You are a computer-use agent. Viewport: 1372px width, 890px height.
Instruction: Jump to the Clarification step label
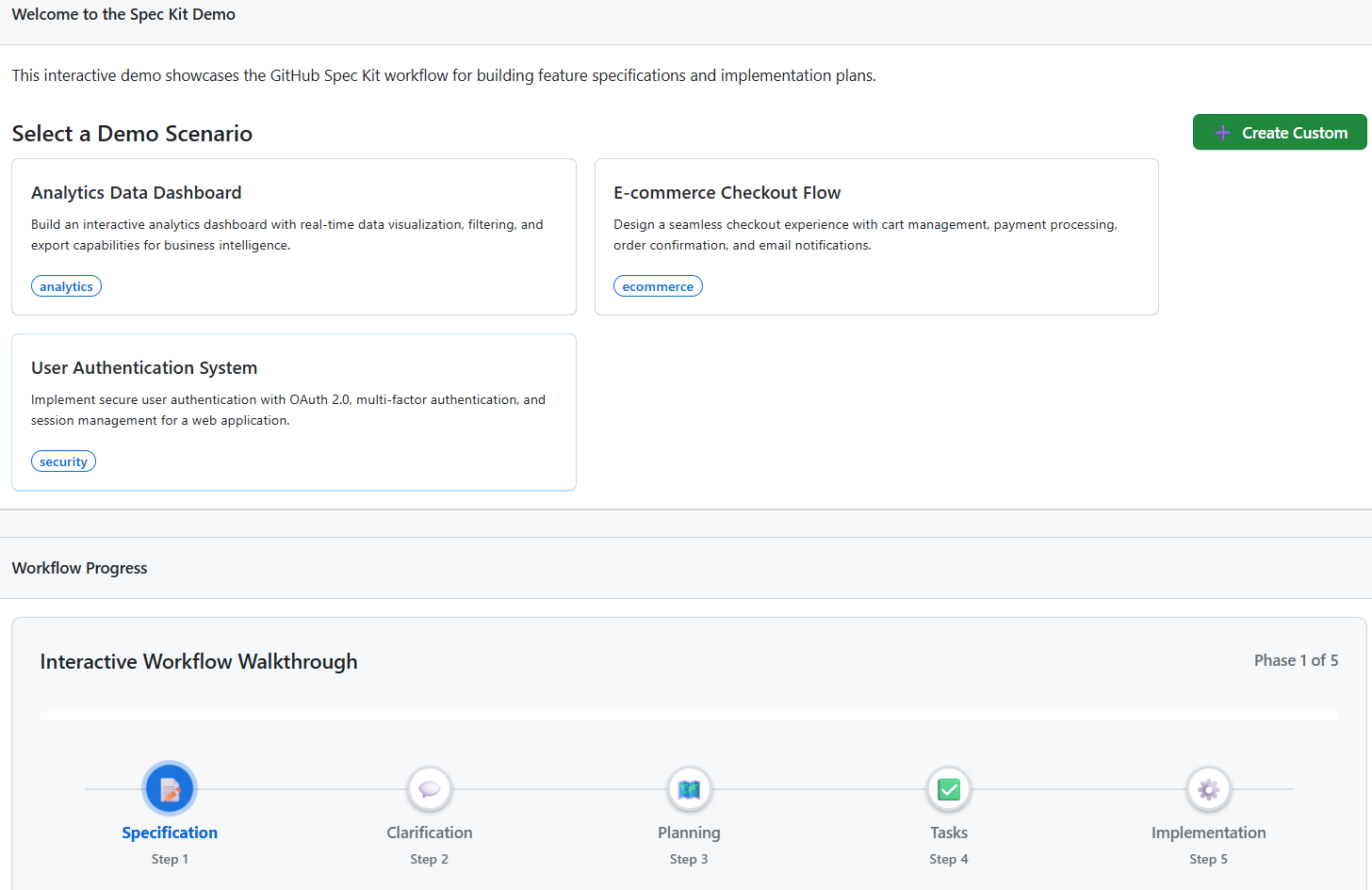click(x=429, y=832)
